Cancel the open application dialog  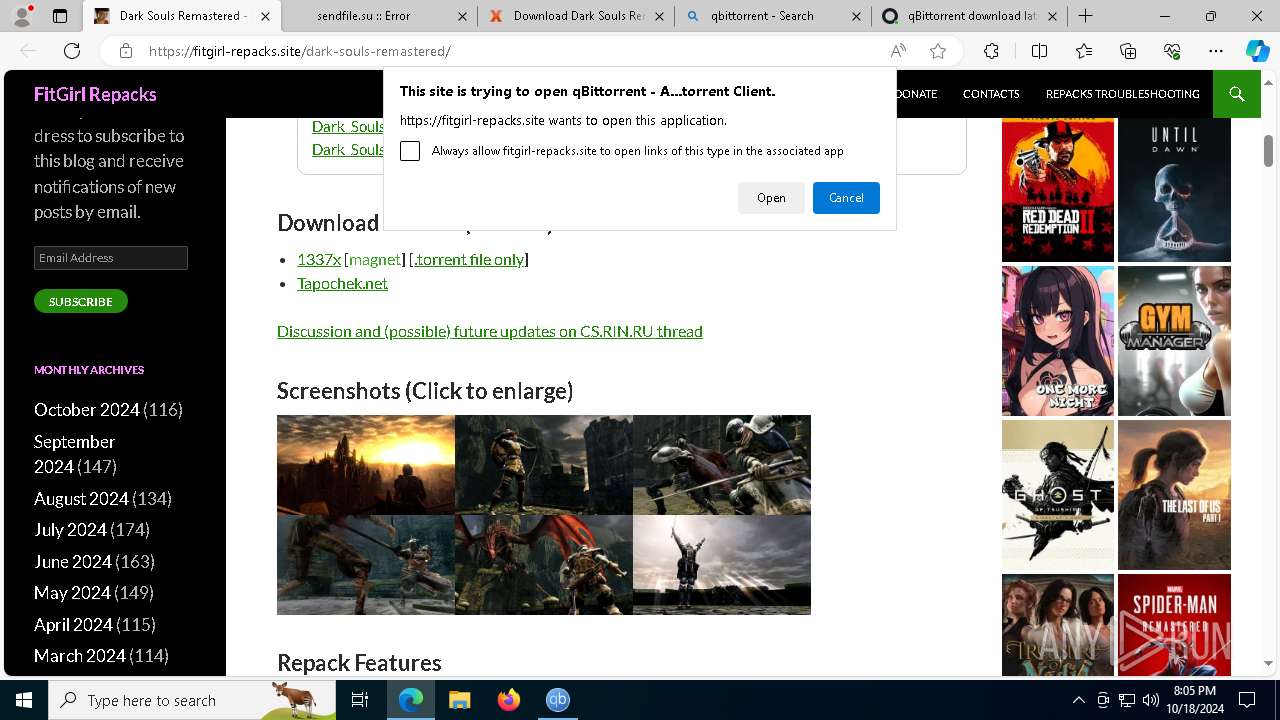pos(846,198)
